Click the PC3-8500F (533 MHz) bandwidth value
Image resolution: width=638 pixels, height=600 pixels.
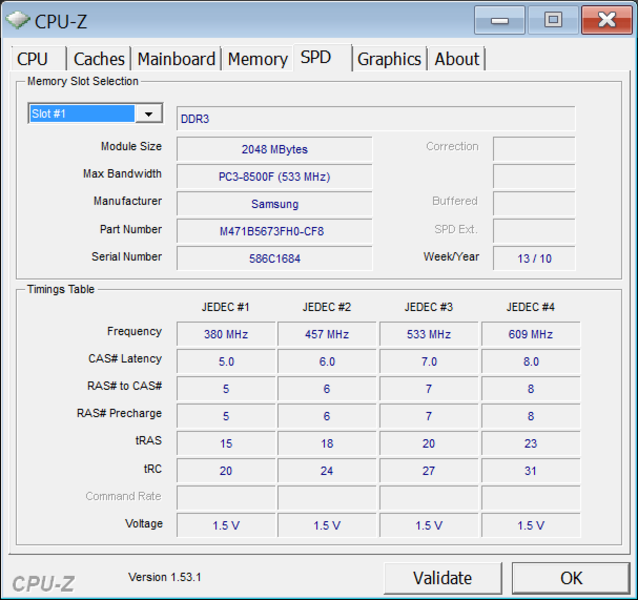tap(275, 177)
